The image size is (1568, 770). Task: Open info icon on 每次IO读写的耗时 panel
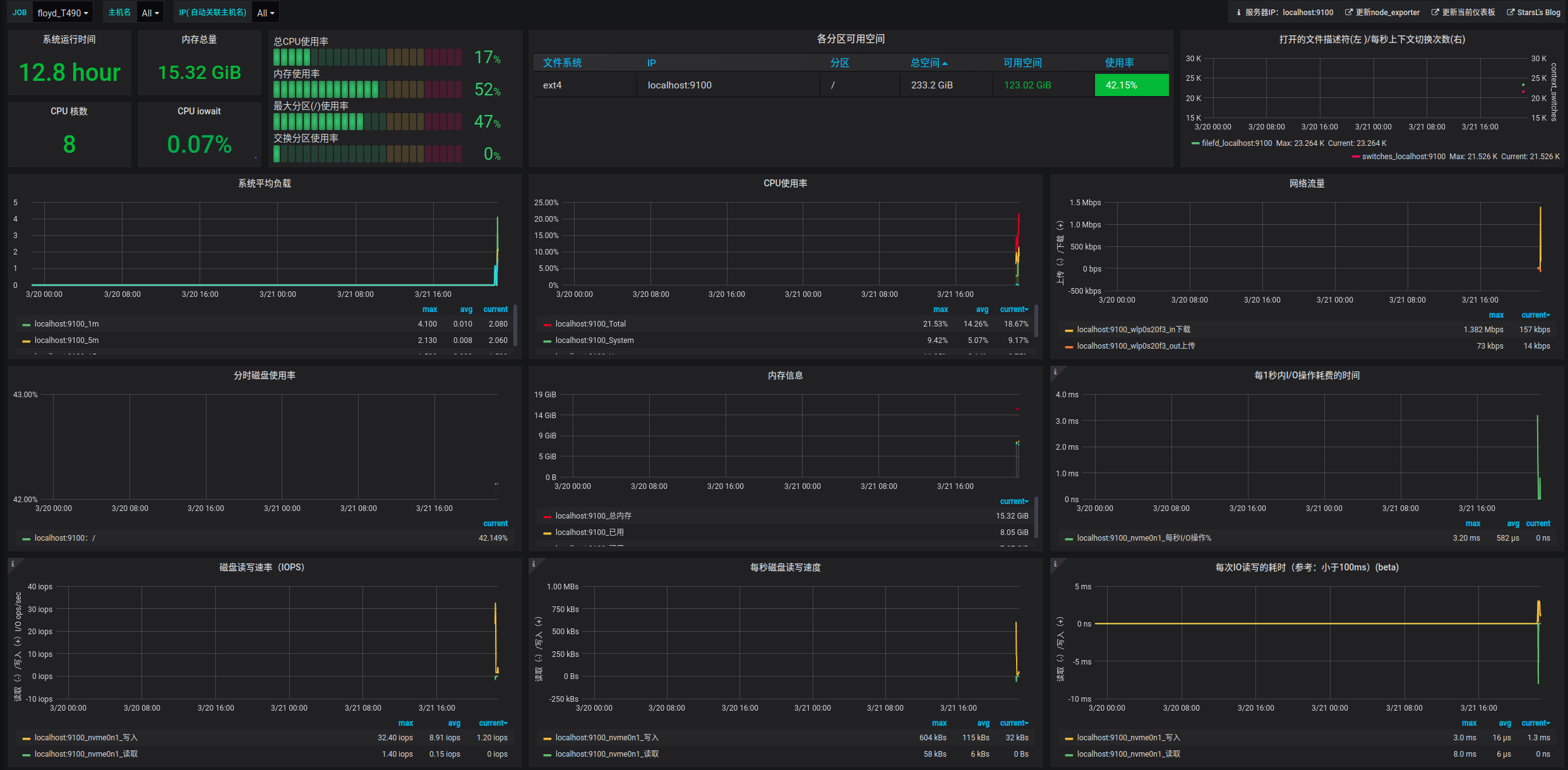1055,564
